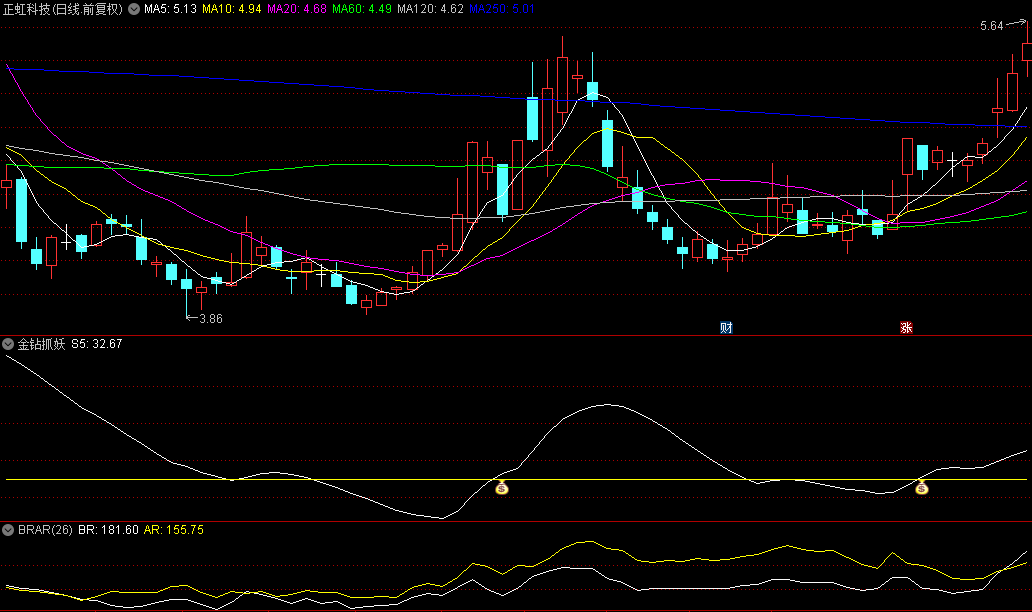
Task: Click the 3.86 low price marker
Action: (210, 318)
